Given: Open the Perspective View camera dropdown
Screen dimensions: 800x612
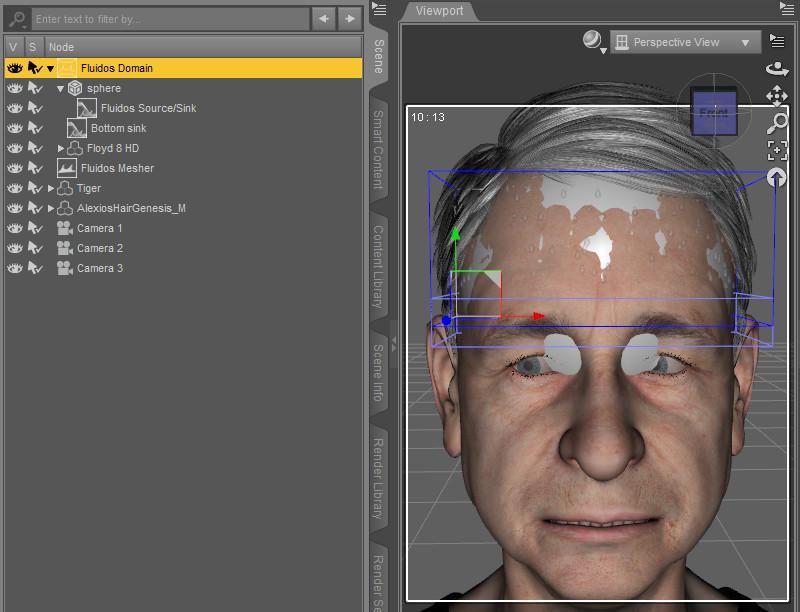Looking at the screenshot, I should click(685, 42).
